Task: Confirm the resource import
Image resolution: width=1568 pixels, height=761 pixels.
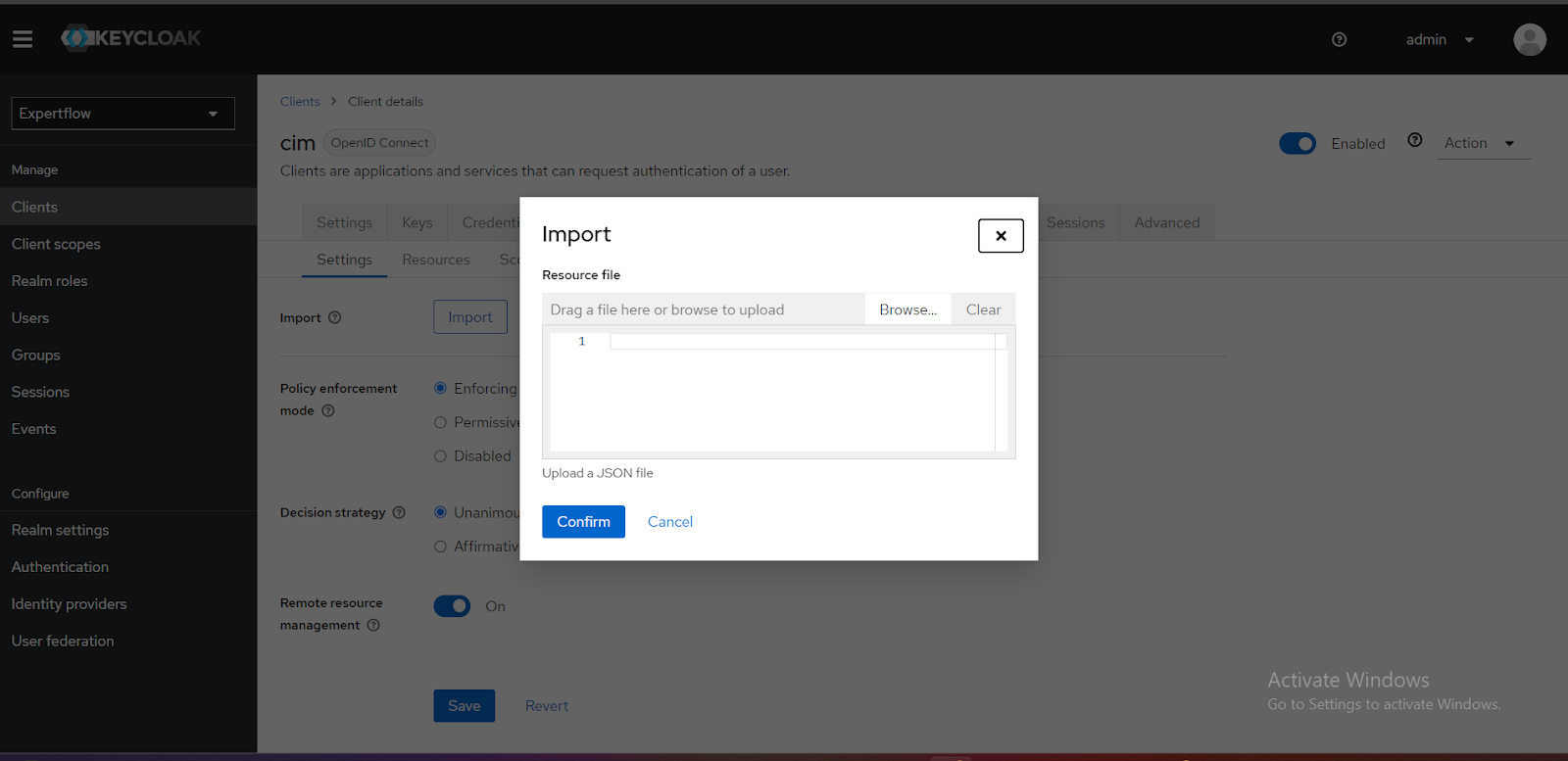Action: tap(583, 522)
